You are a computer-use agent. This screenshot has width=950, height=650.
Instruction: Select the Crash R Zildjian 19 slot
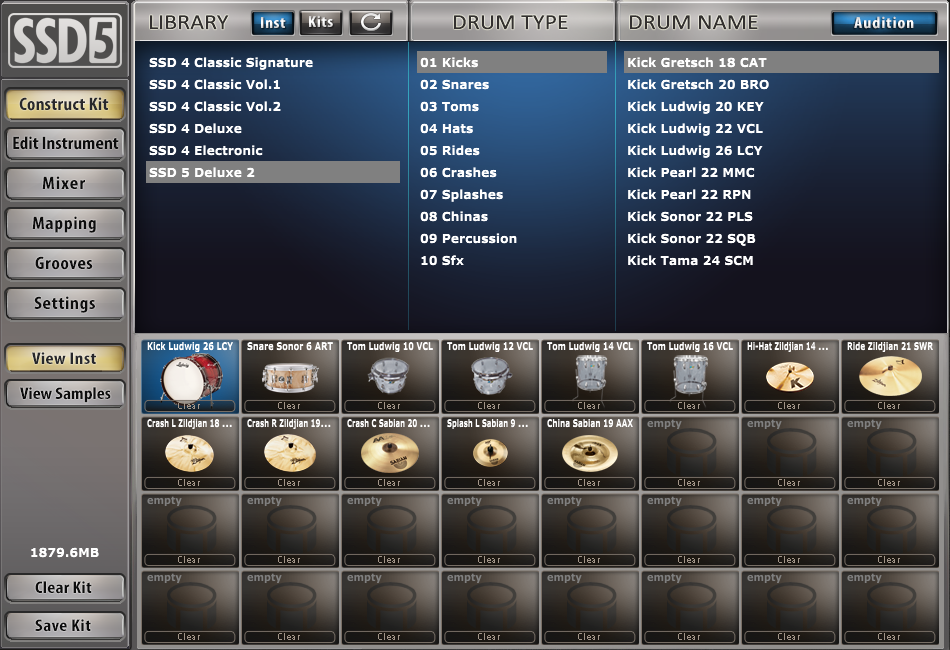tap(290, 453)
